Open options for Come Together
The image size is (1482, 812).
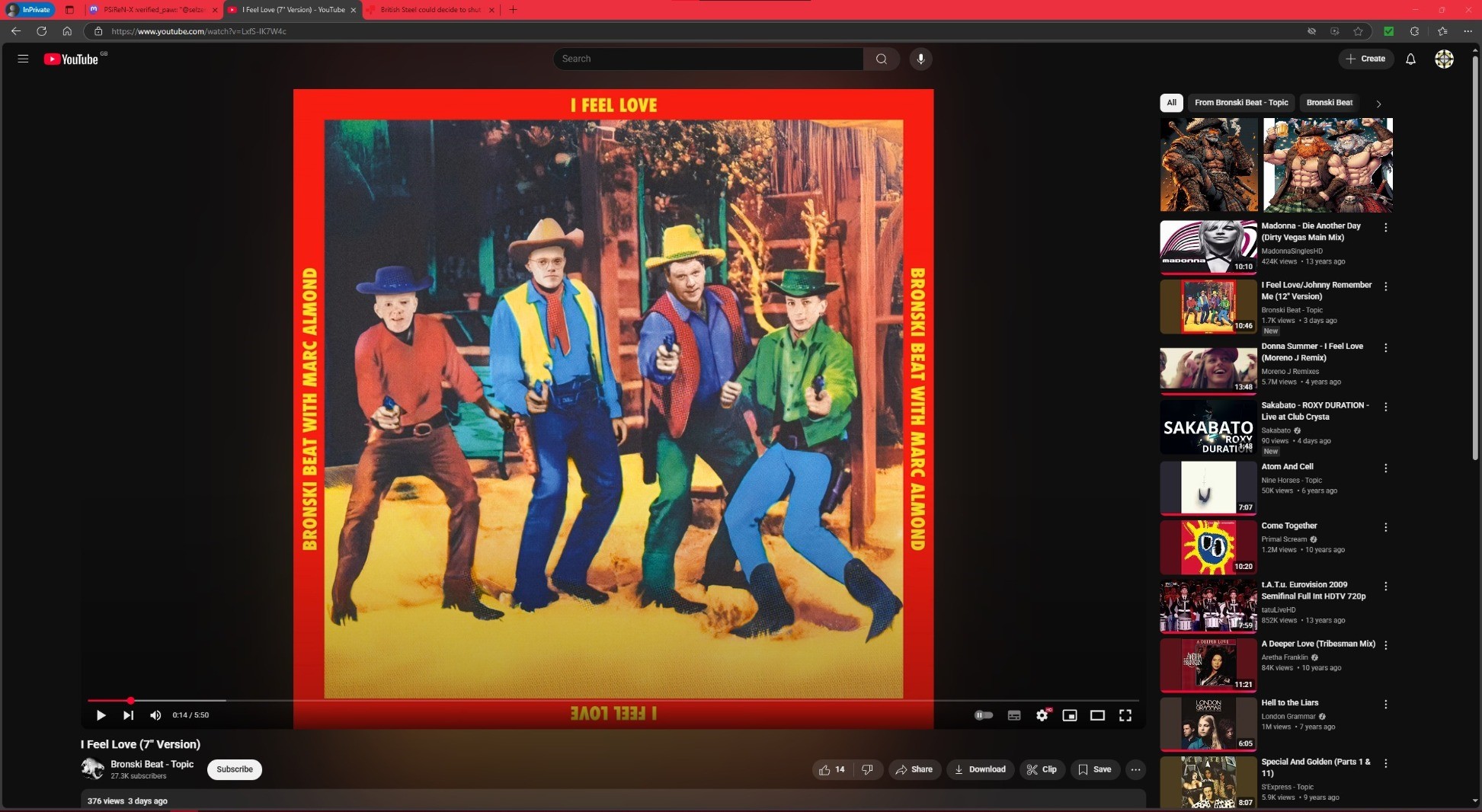click(x=1386, y=527)
